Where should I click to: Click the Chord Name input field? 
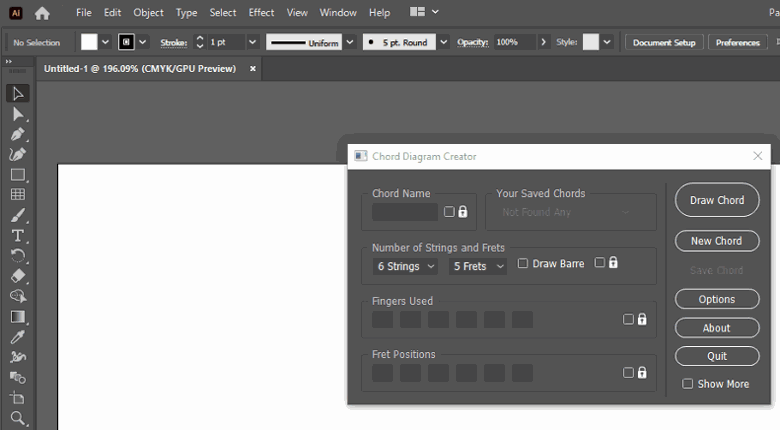(x=405, y=212)
